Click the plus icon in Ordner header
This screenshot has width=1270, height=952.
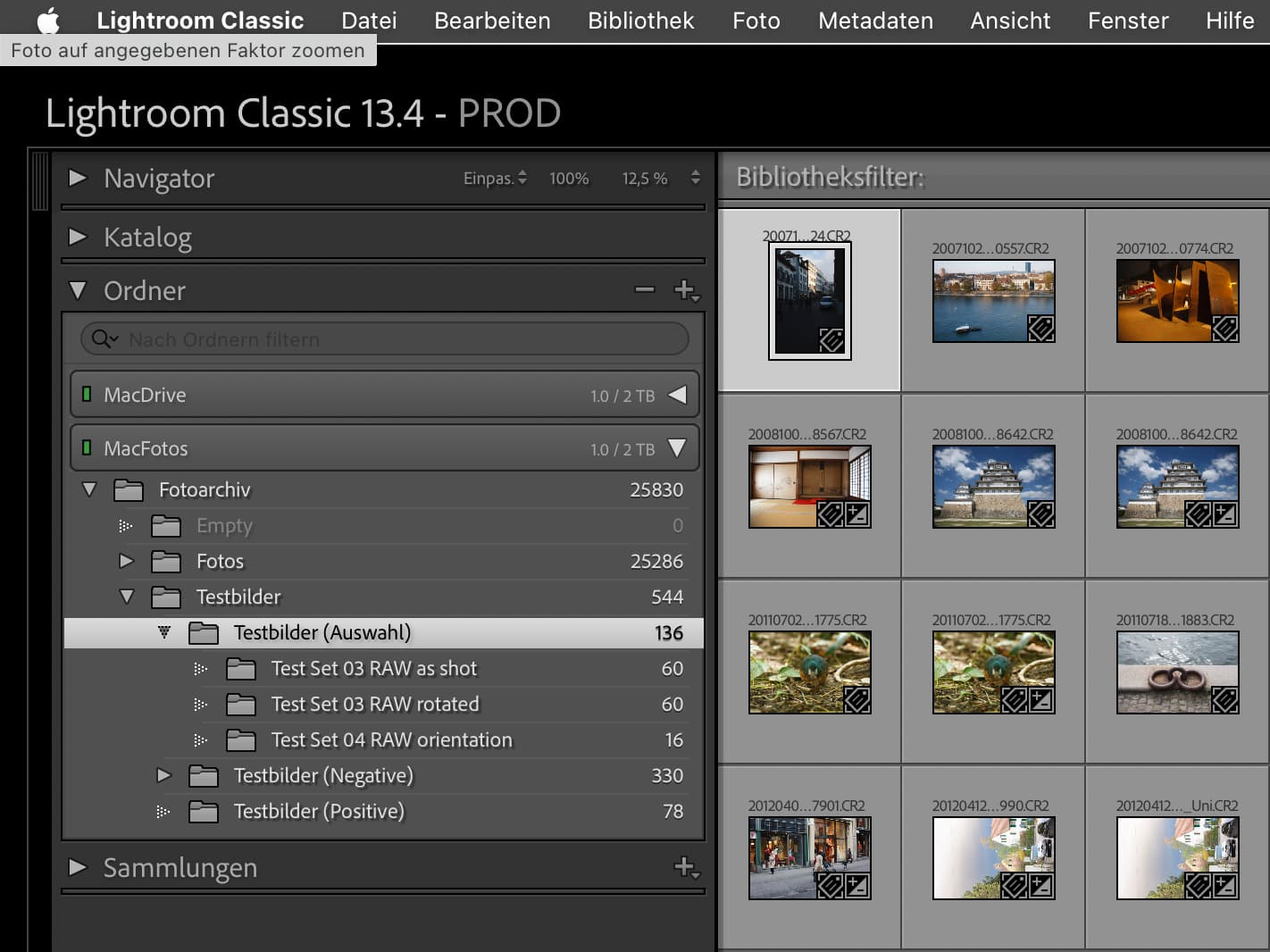[x=685, y=290]
